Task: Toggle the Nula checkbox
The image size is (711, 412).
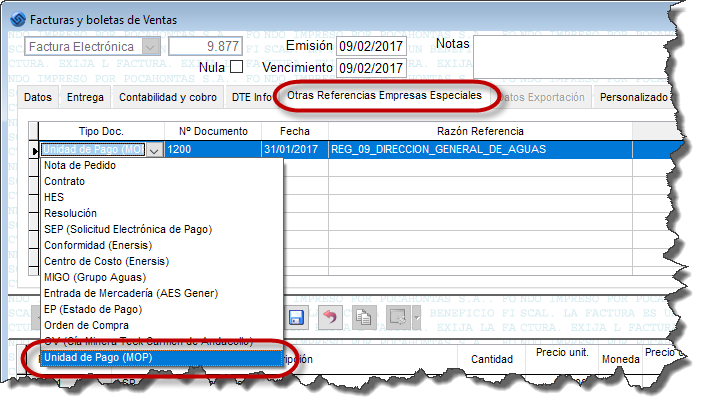Action: [x=236, y=67]
